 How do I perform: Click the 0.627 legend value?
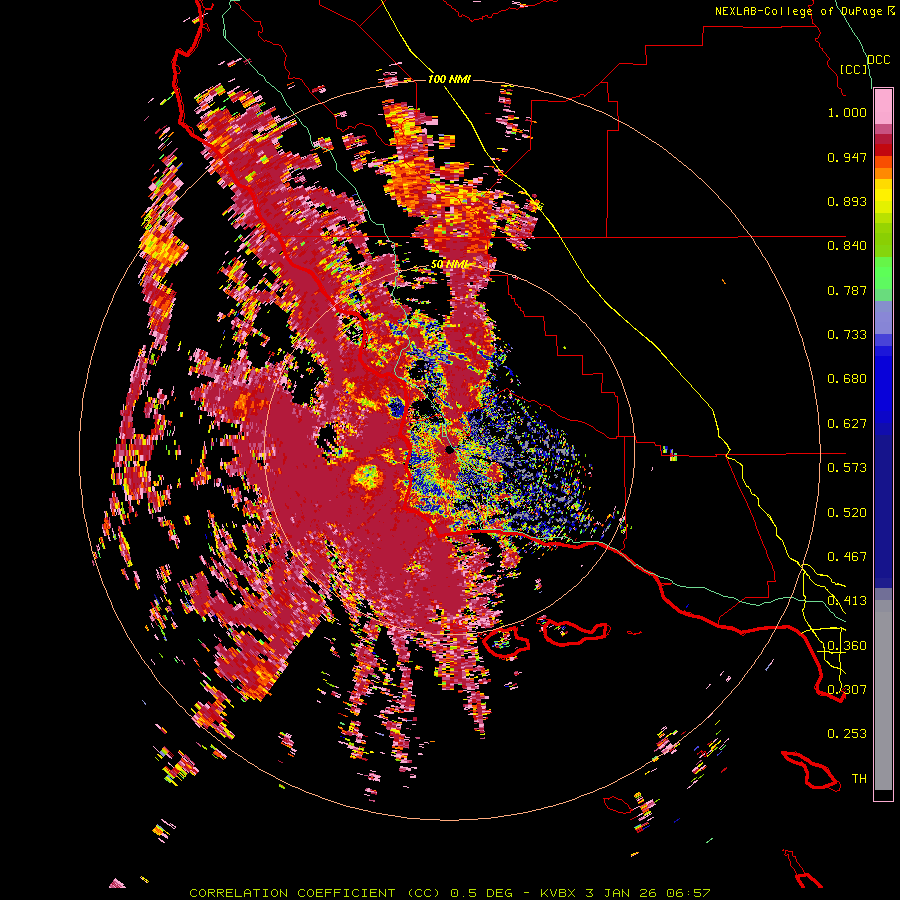pyautogui.click(x=847, y=424)
